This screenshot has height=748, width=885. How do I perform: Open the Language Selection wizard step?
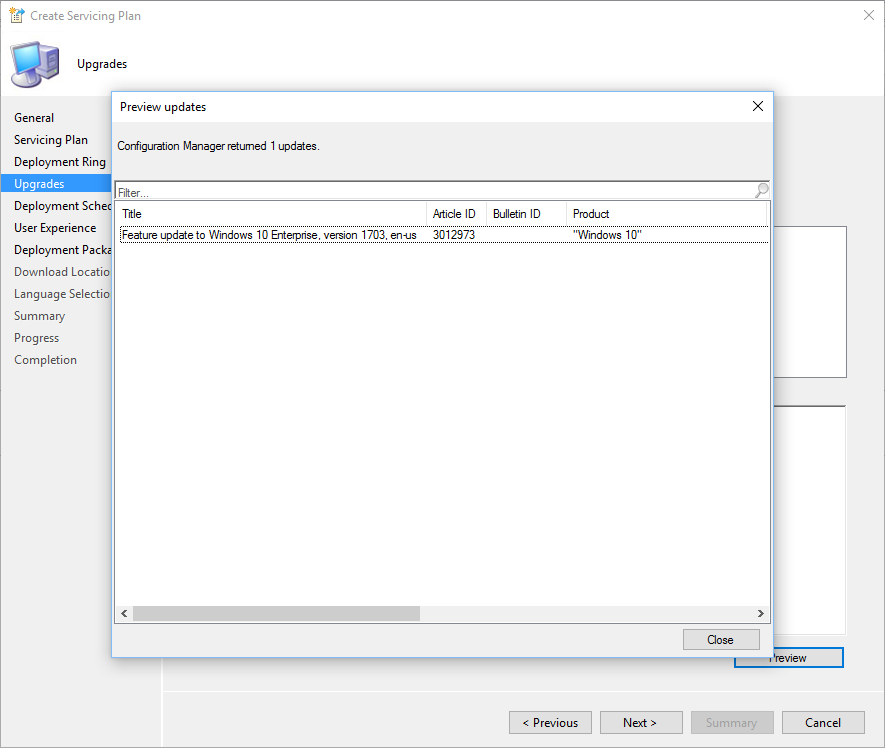pos(62,294)
